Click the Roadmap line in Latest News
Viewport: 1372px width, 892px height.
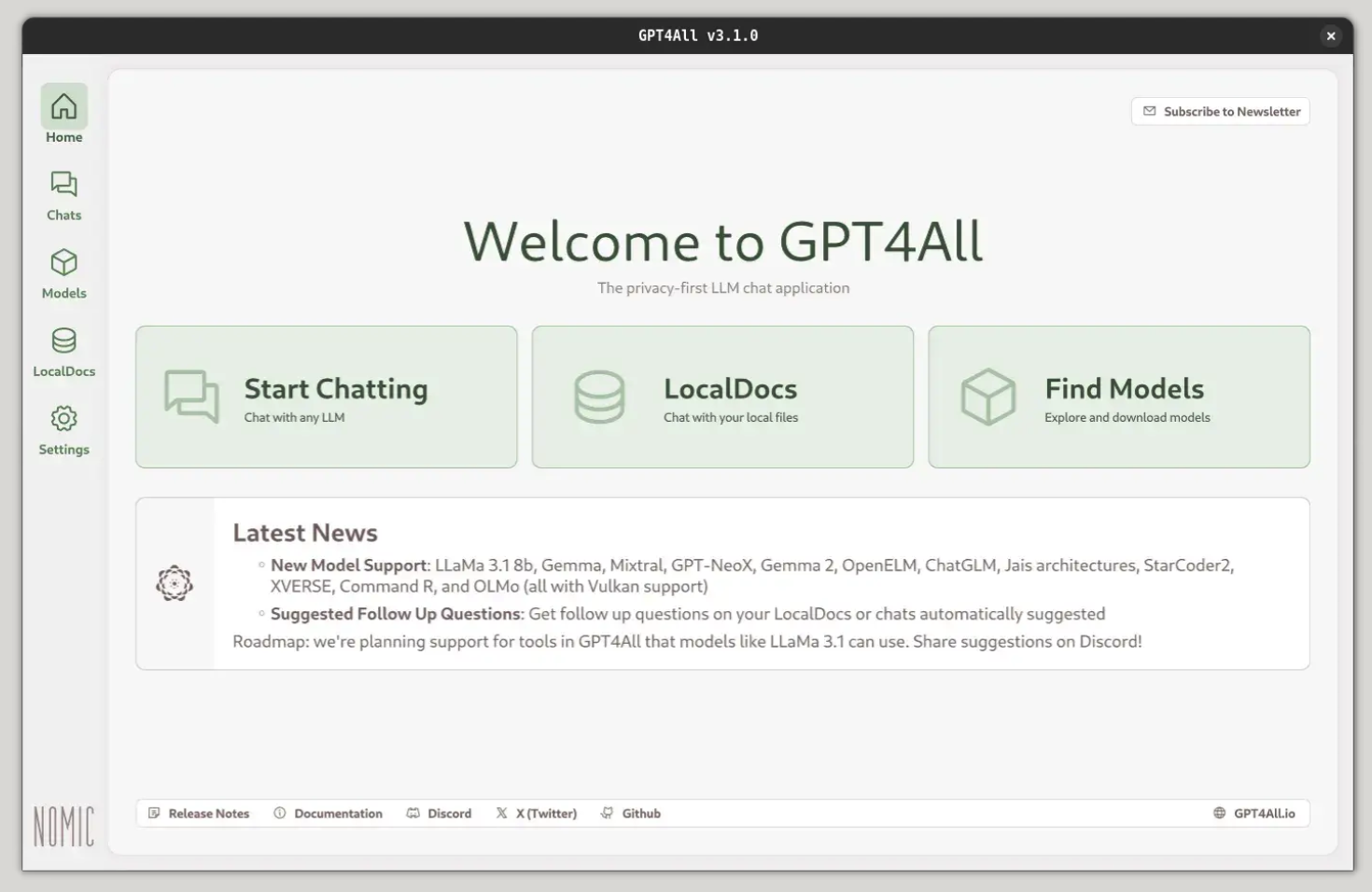(x=687, y=642)
